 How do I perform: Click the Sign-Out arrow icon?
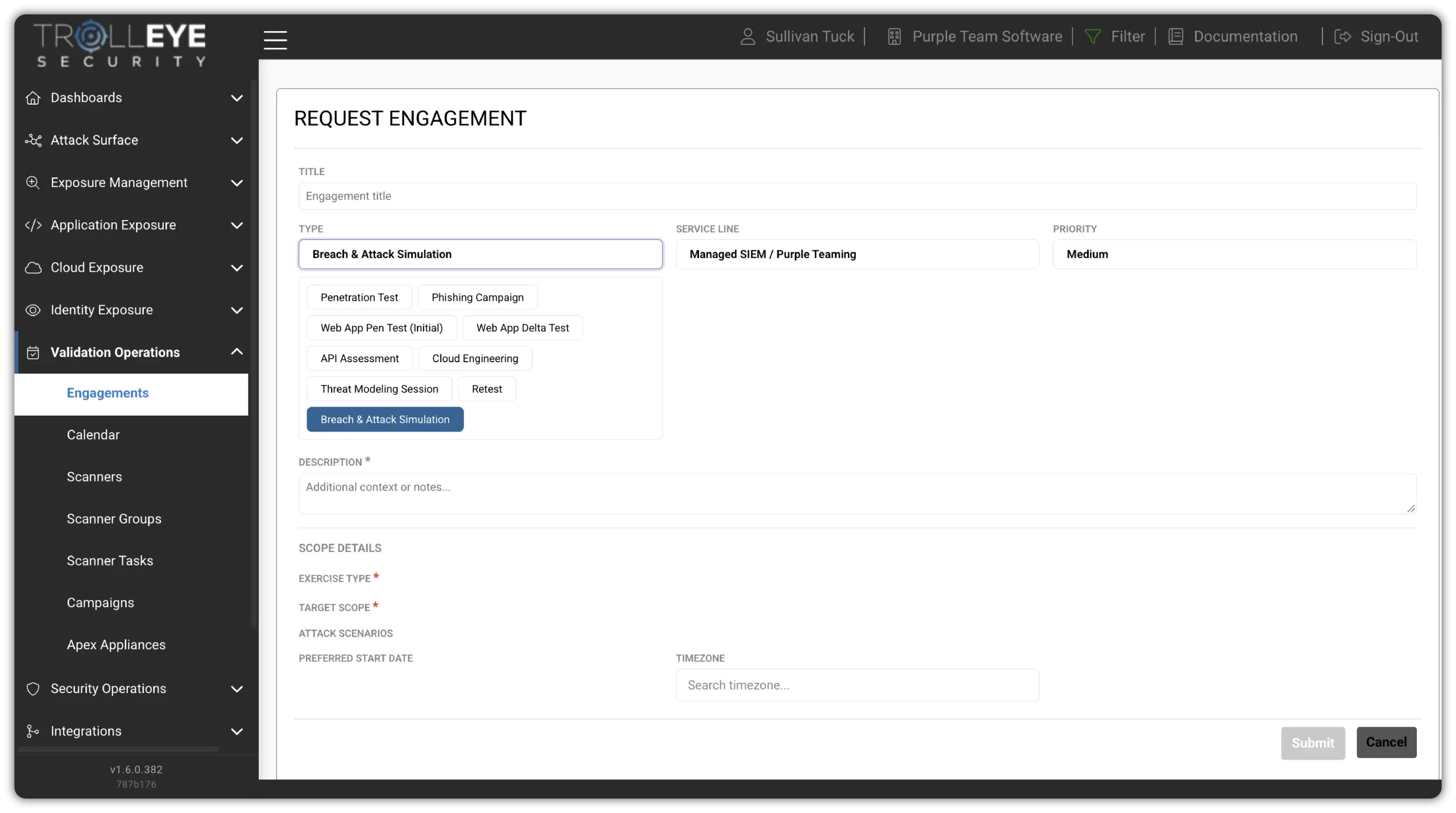click(x=1342, y=36)
